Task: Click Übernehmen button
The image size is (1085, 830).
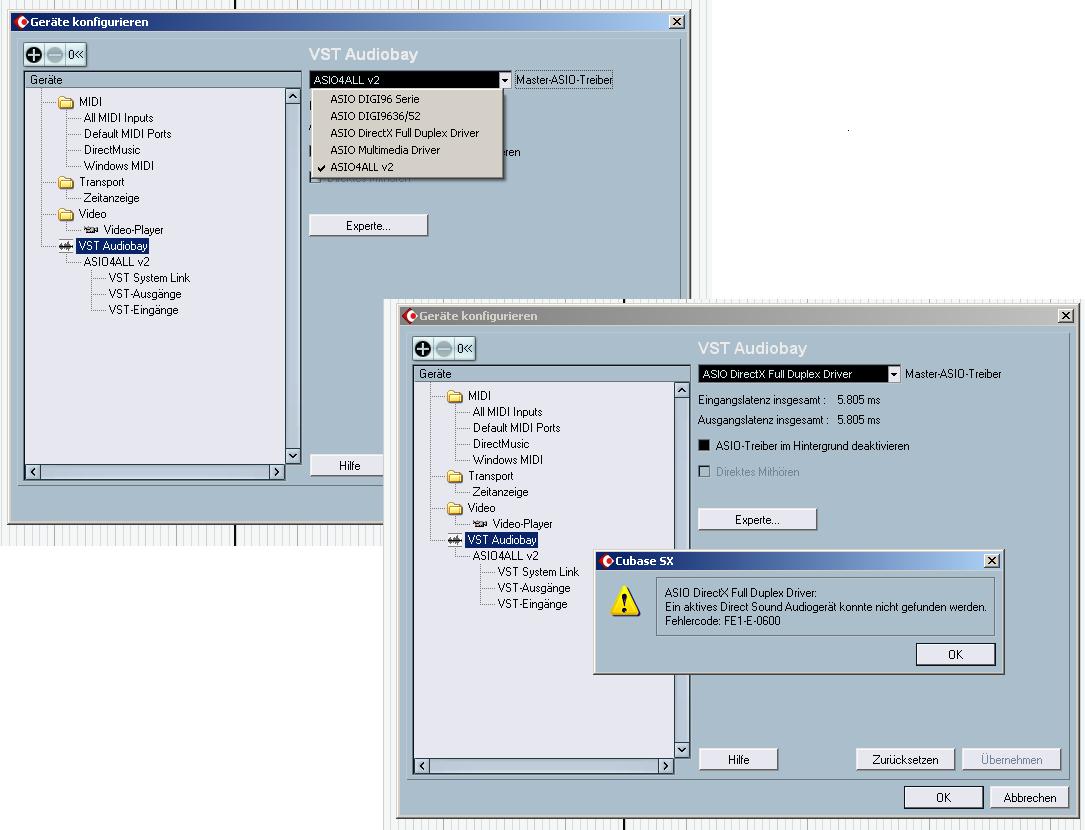Action: click(x=1012, y=759)
